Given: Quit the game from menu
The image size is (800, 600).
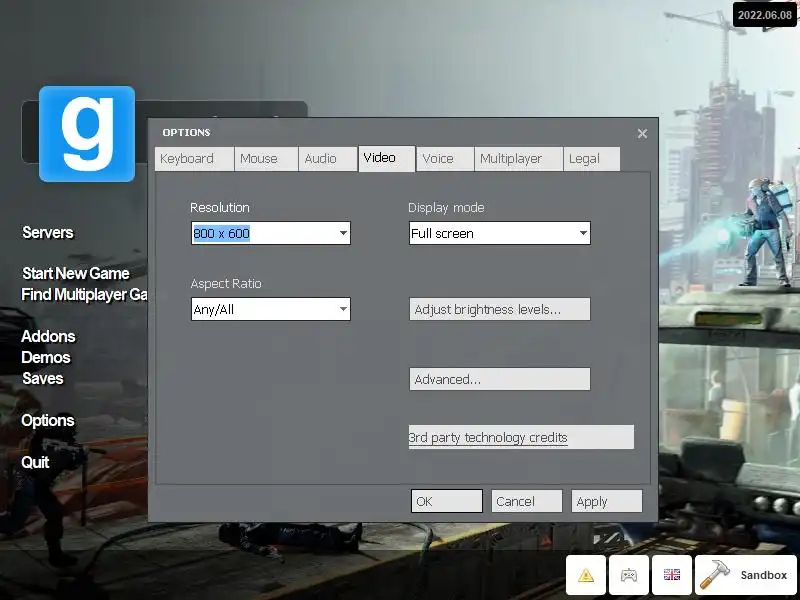Looking at the screenshot, I should pos(35,462).
